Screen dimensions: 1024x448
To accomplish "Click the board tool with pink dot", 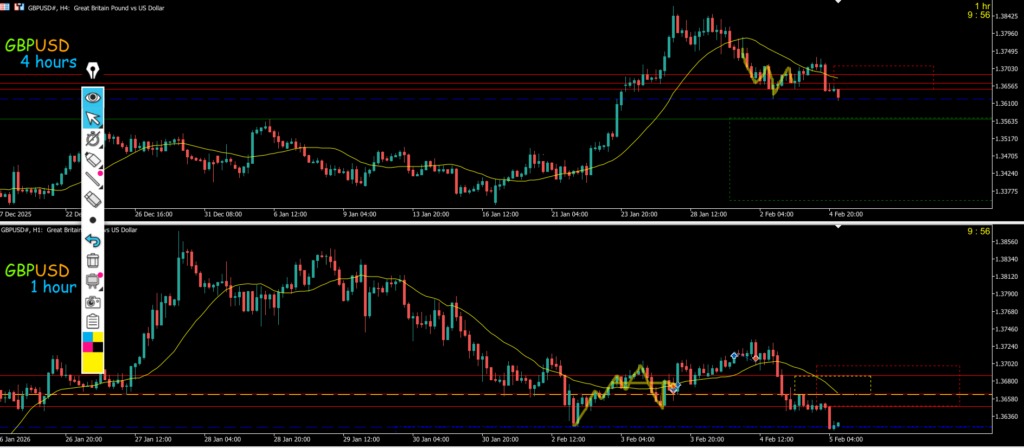I will coord(93,280).
